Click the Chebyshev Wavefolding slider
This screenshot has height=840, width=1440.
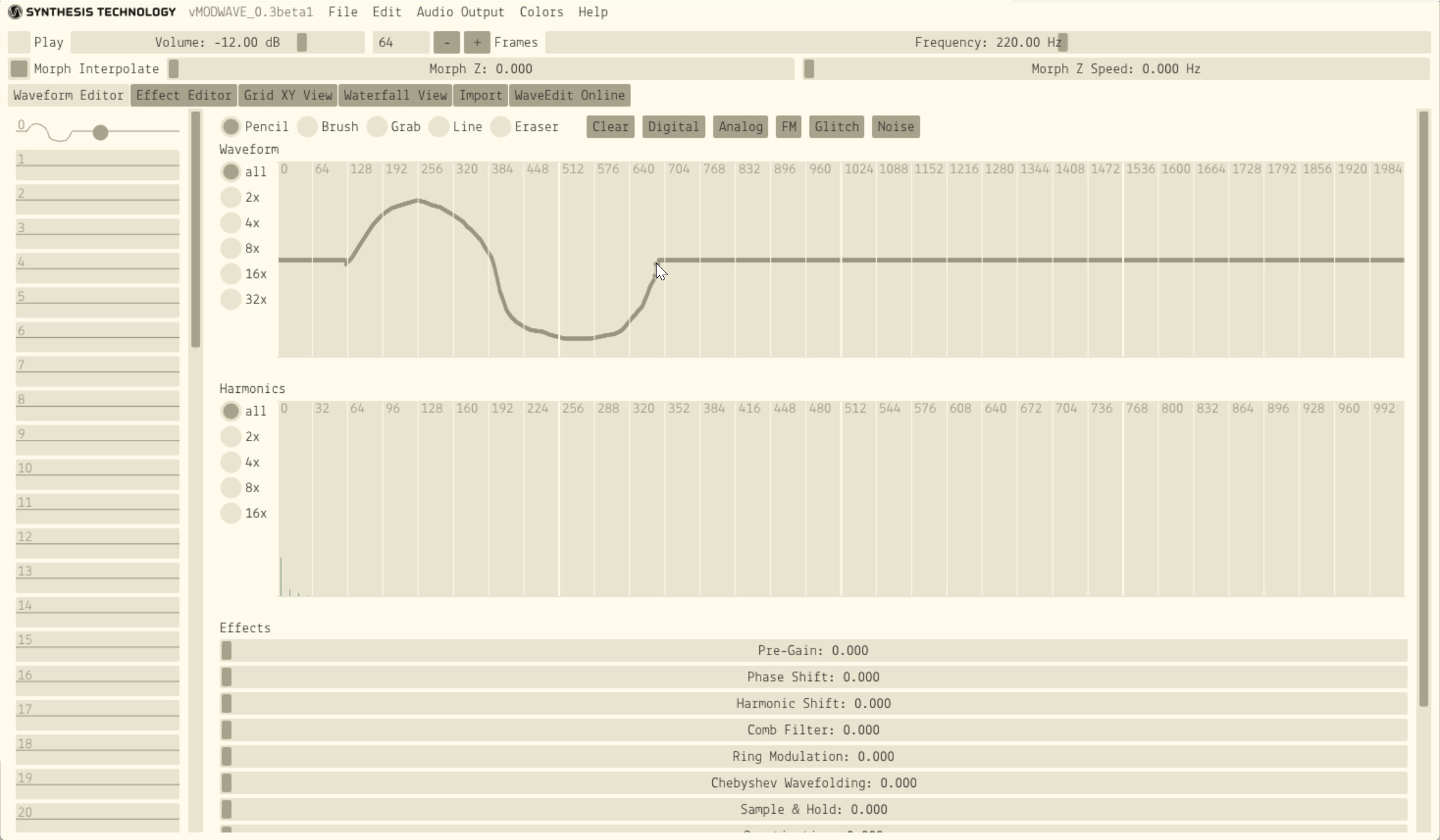tap(813, 783)
